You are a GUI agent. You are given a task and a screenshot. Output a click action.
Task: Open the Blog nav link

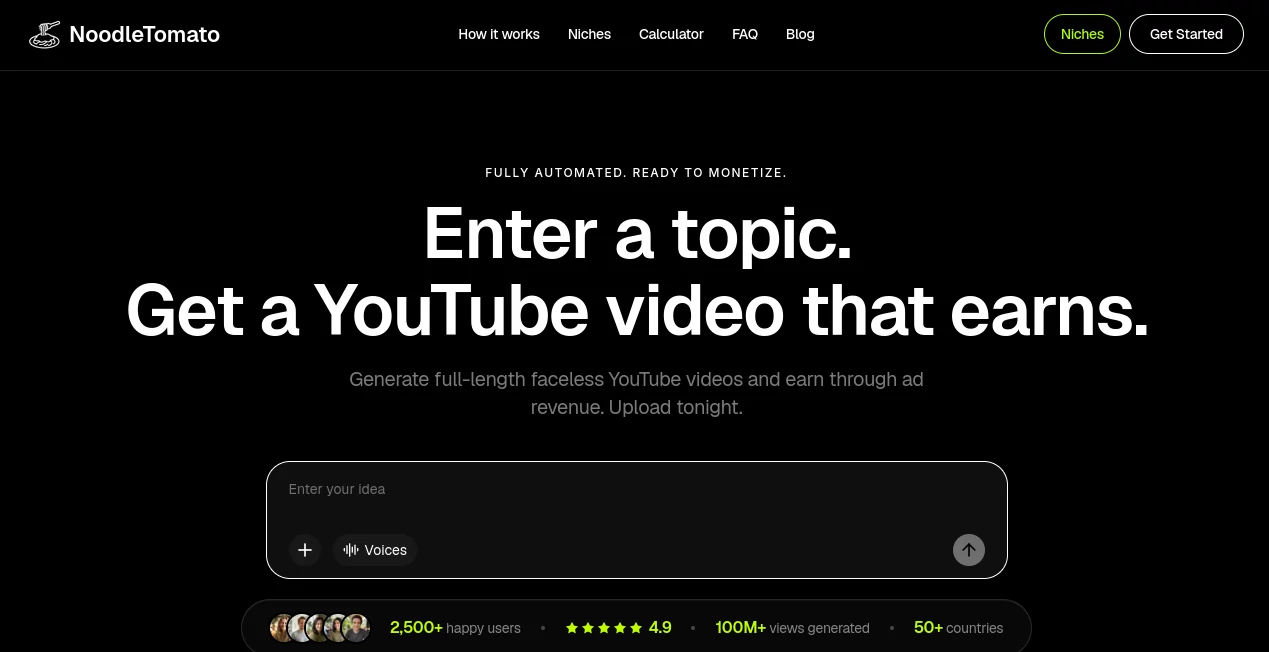click(800, 34)
